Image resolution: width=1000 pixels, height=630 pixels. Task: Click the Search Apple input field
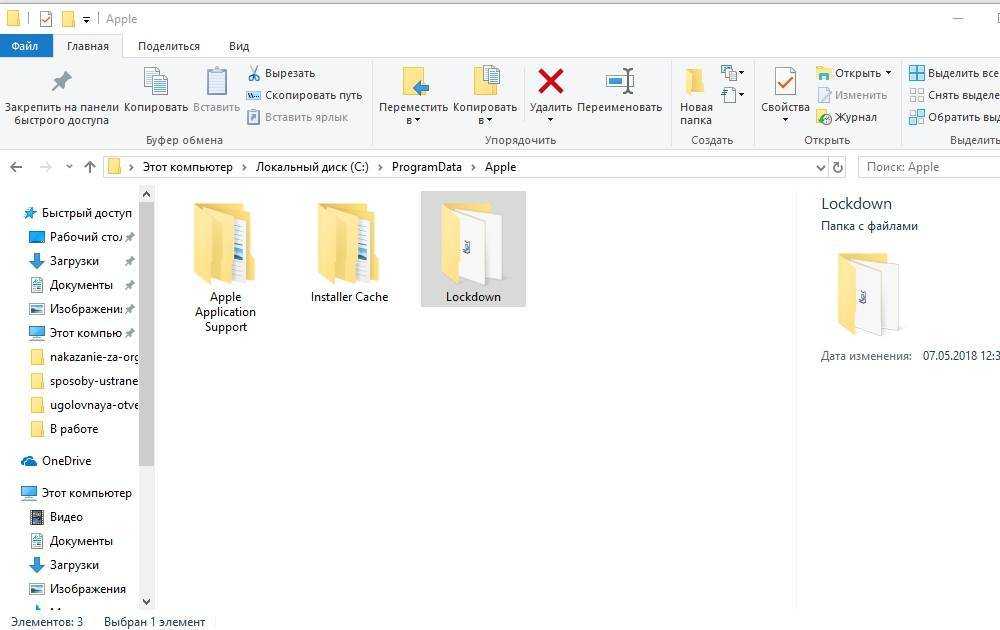click(925, 167)
